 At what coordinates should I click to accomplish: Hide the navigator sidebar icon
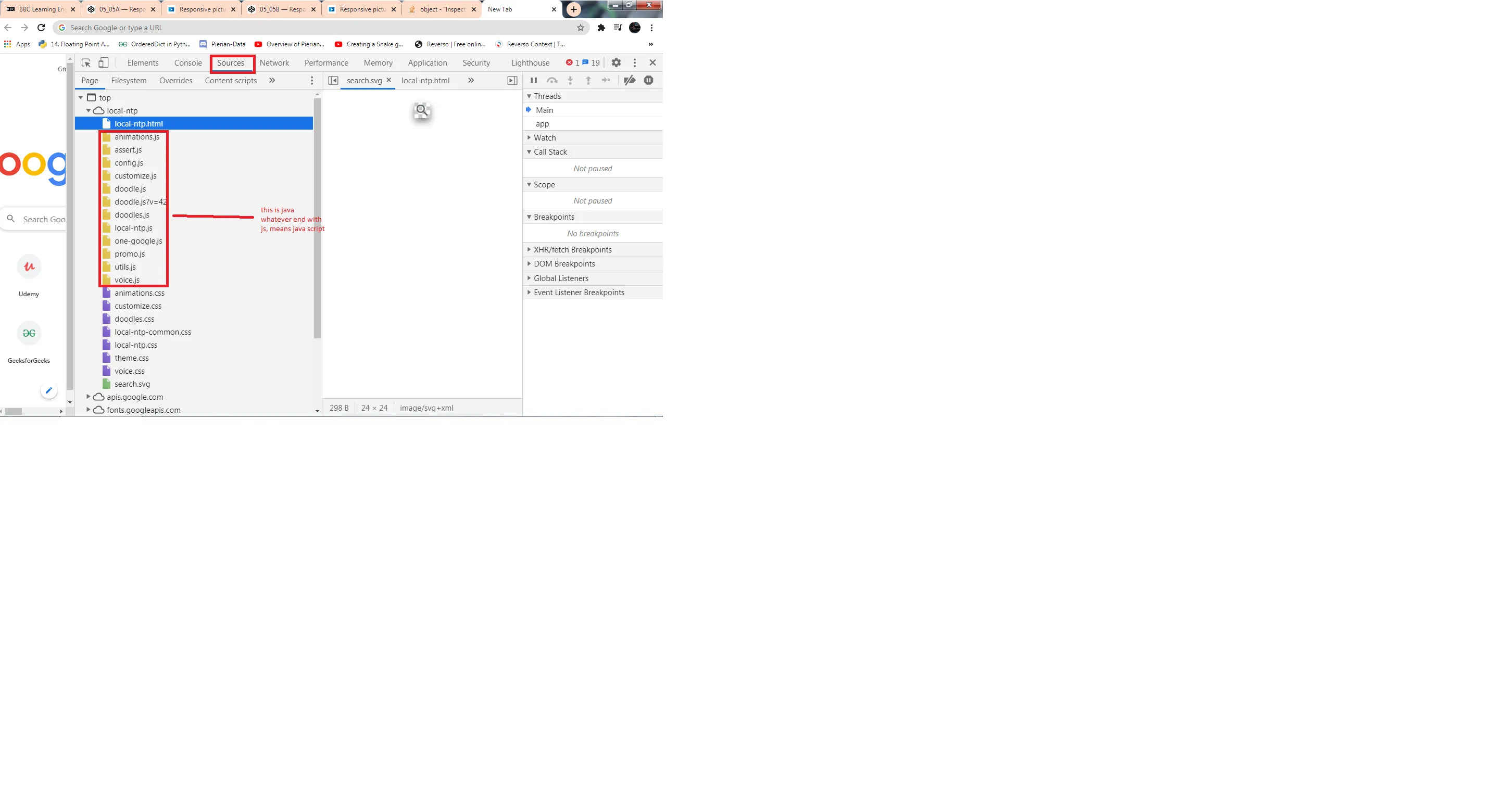pos(333,80)
